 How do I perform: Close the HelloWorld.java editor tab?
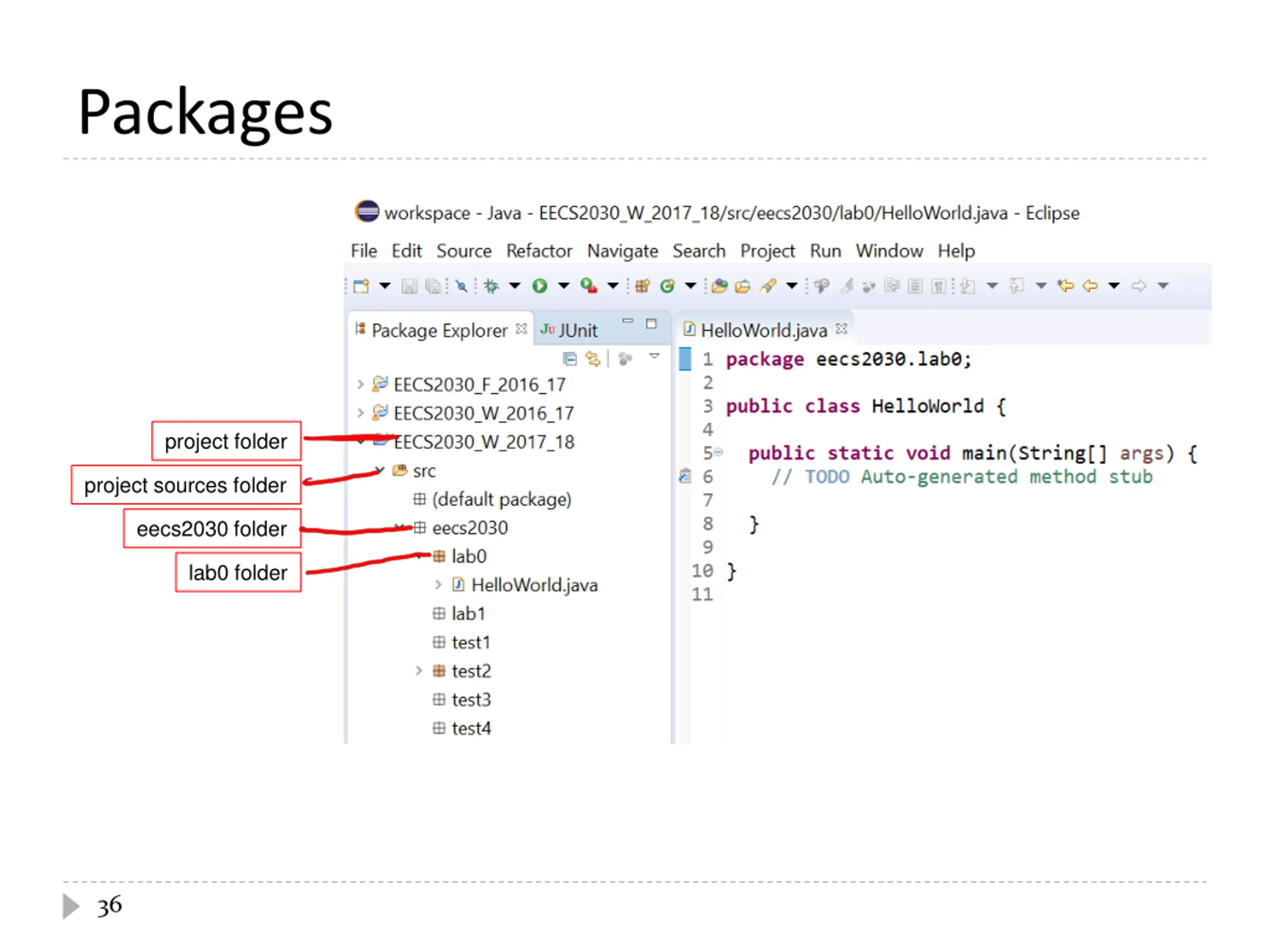[x=841, y=329]
